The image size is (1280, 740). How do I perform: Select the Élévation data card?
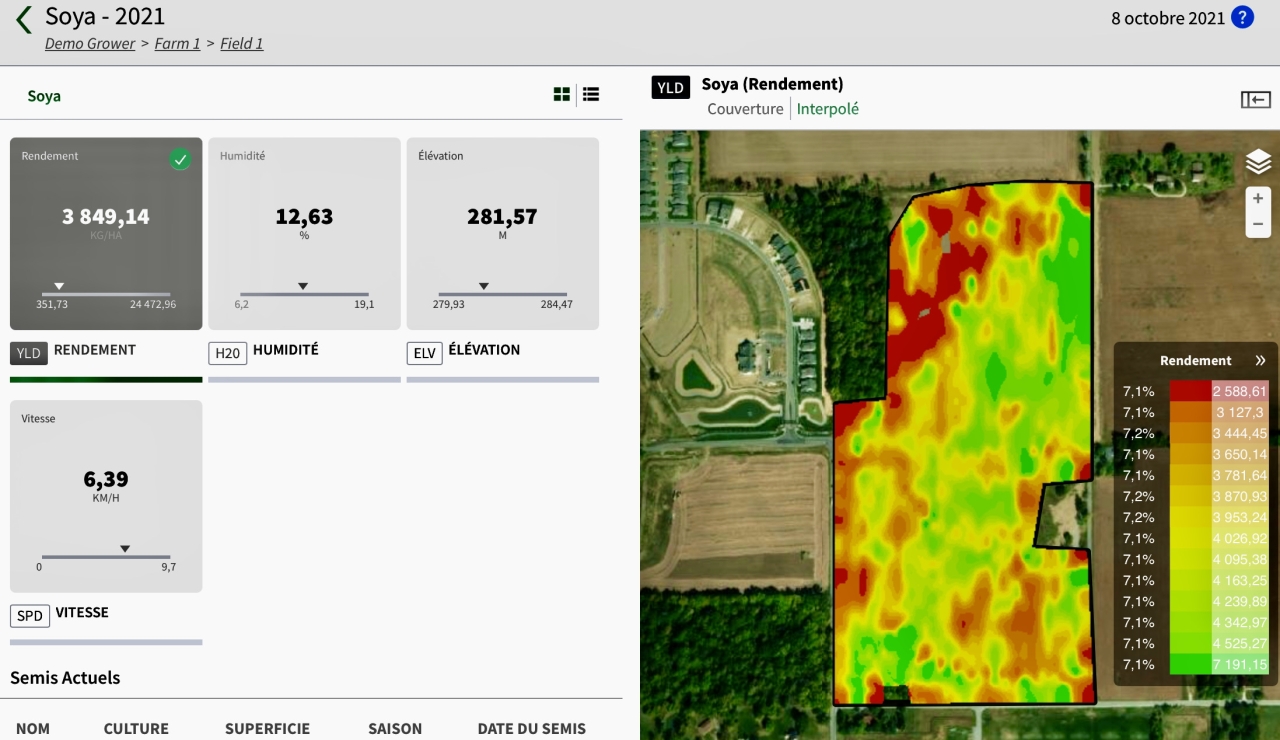click(503, 234)
